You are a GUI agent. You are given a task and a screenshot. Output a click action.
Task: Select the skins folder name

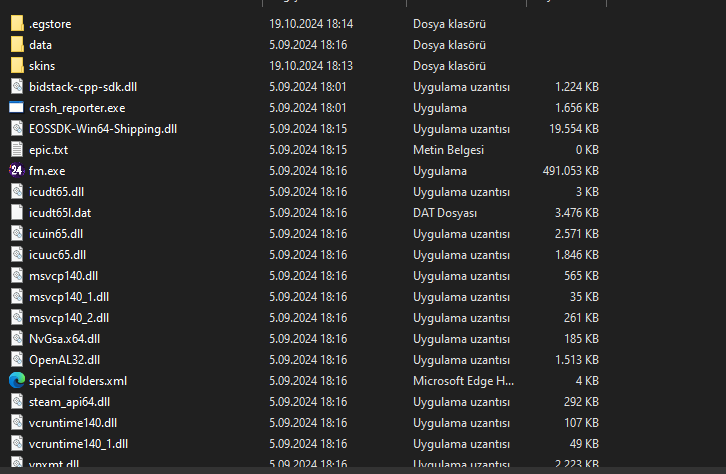point(42,66)
